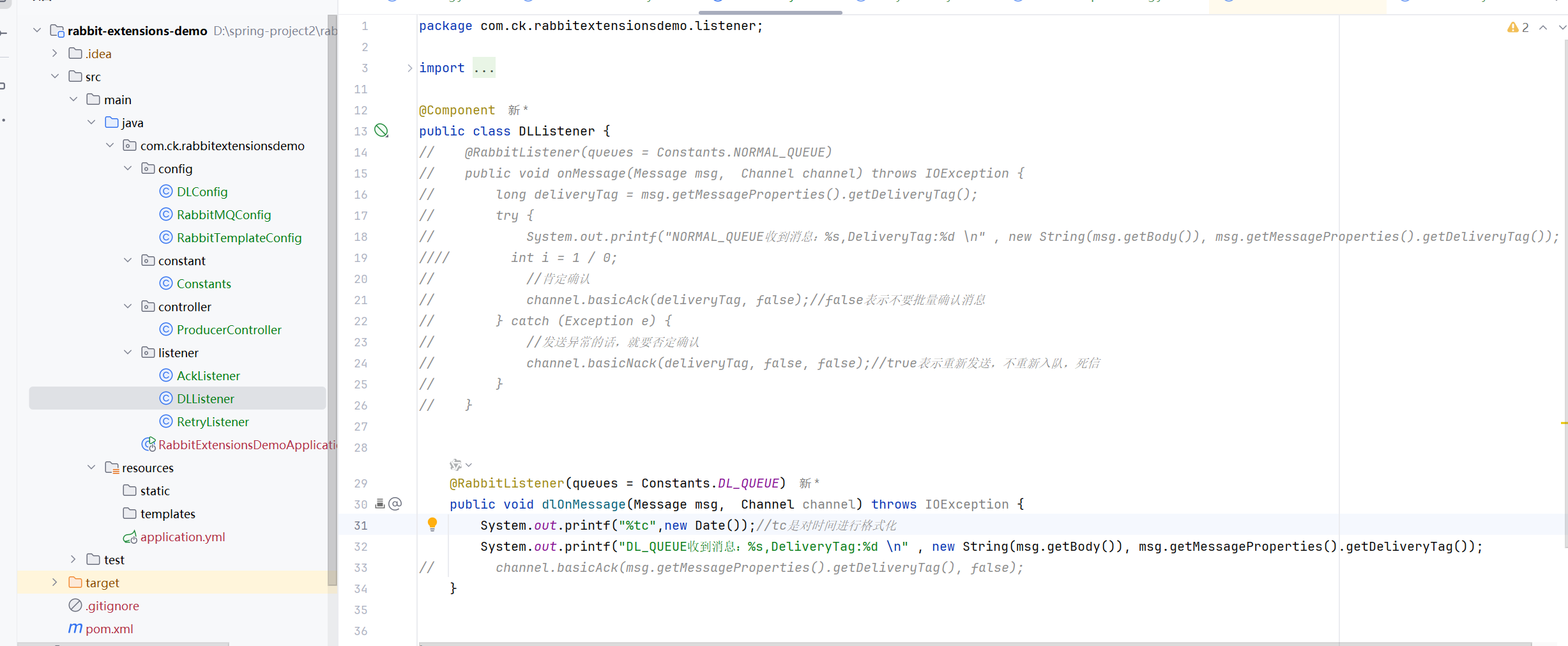Click line number 31 in the gutter
Screen dimensions: 1568x646
click(361, 525)
